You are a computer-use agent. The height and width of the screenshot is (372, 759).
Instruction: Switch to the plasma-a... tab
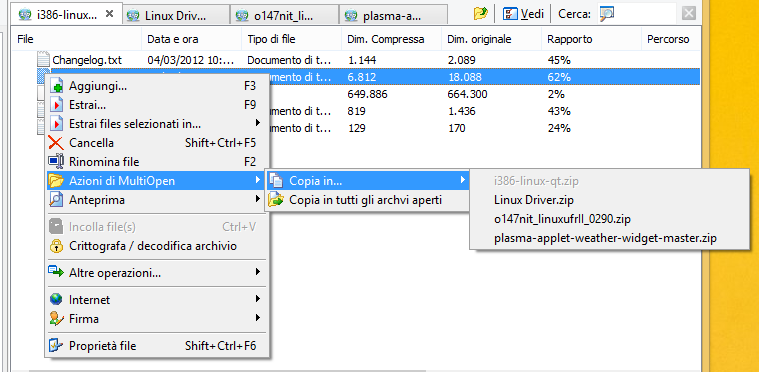tap(394, 15)
